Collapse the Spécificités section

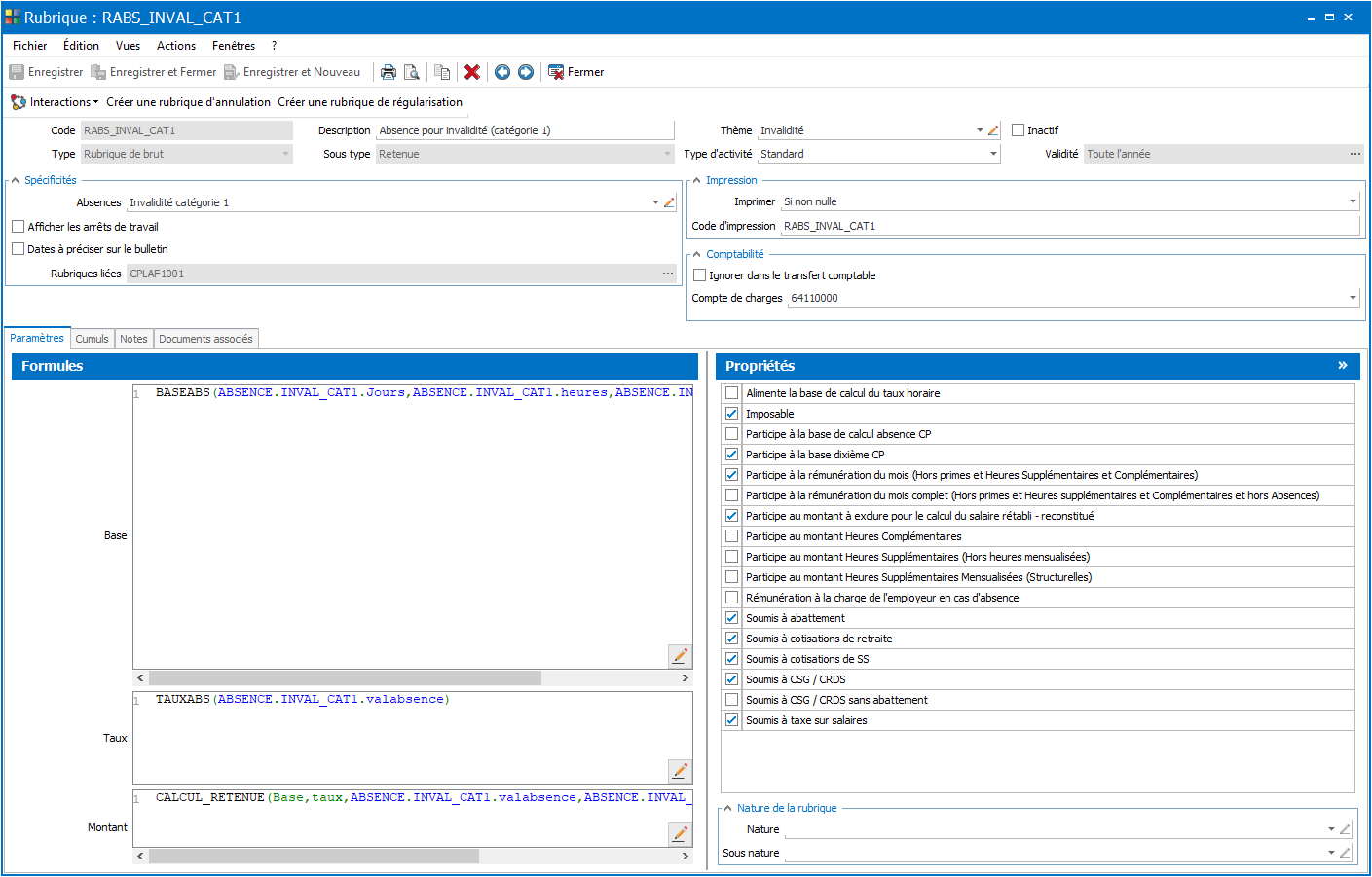pos(16,180)
